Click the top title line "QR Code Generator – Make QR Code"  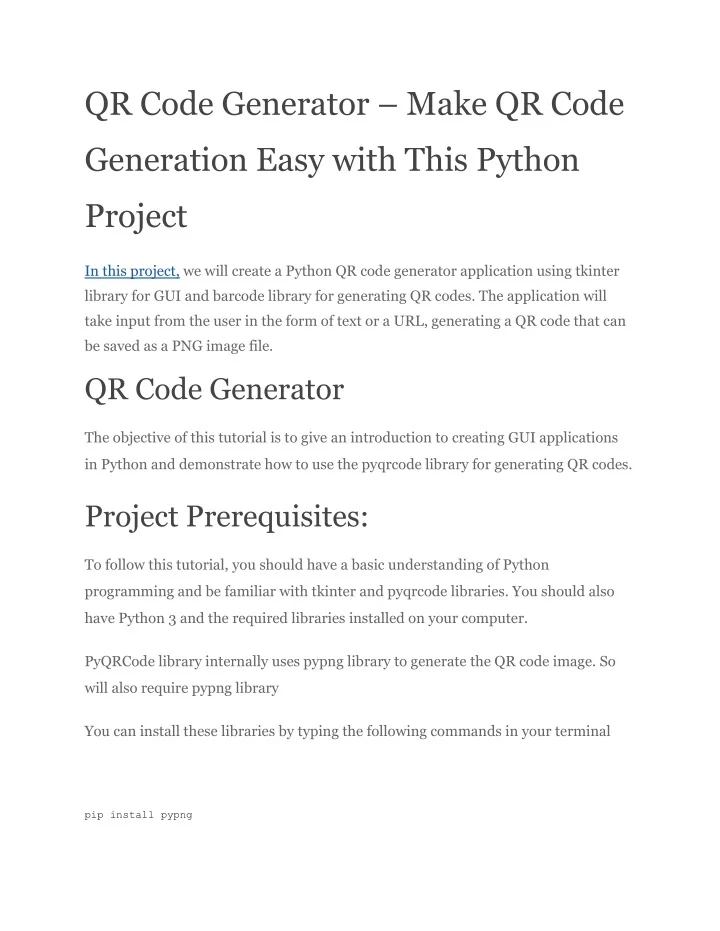(354, 104)
